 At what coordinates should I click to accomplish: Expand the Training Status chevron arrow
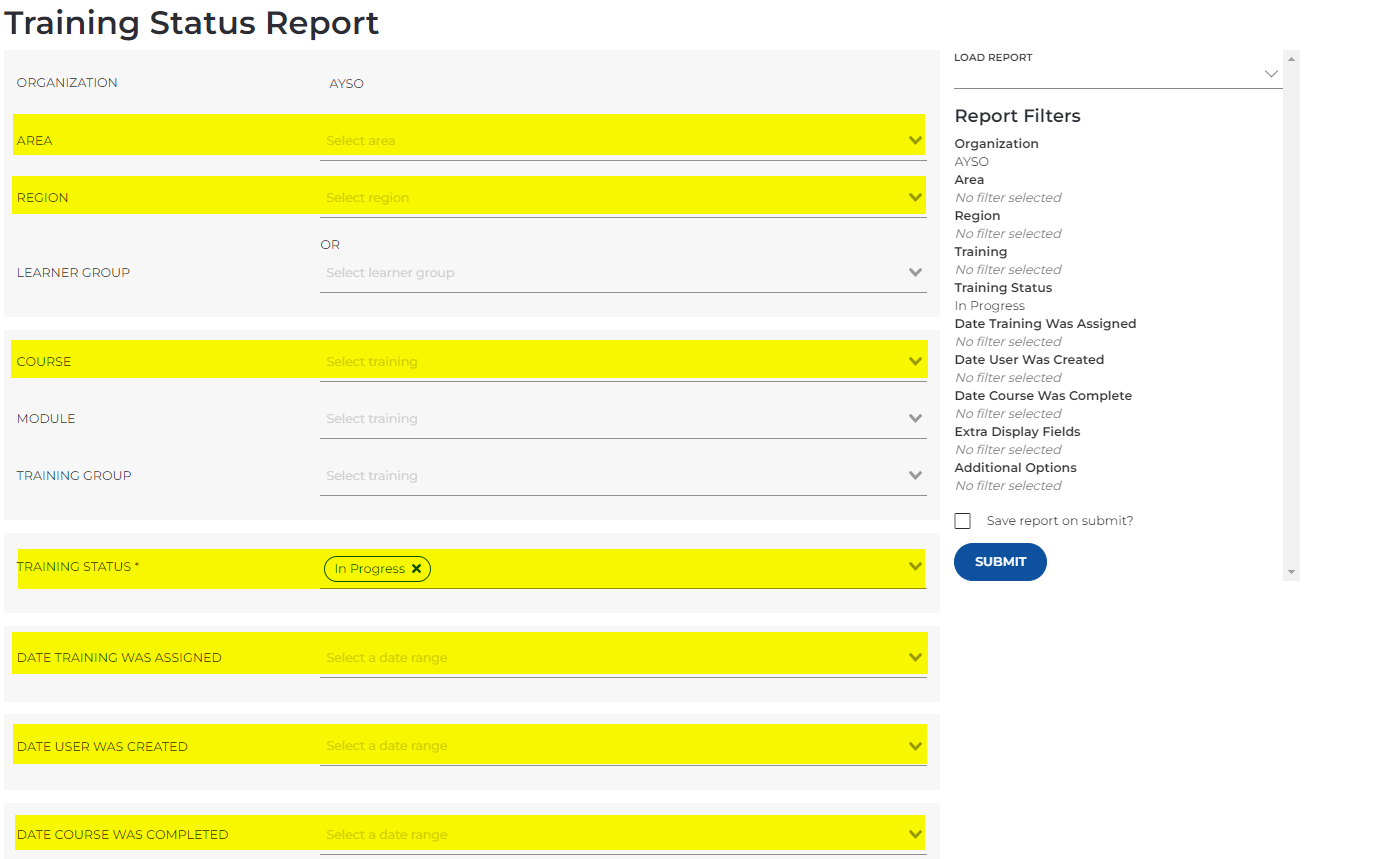(915, 567)
